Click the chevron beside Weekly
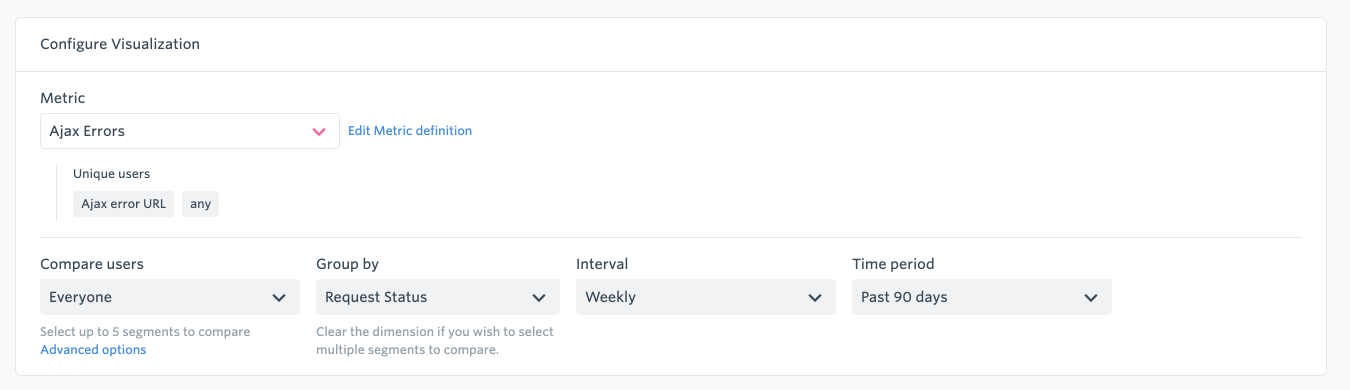This screenshot has width=1350, height=390. [815, 298]
